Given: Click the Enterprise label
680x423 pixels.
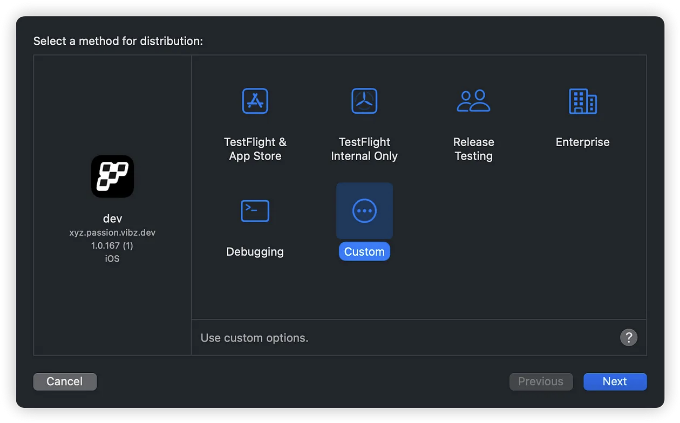Looking at the screenshot, I should point(582,142).
